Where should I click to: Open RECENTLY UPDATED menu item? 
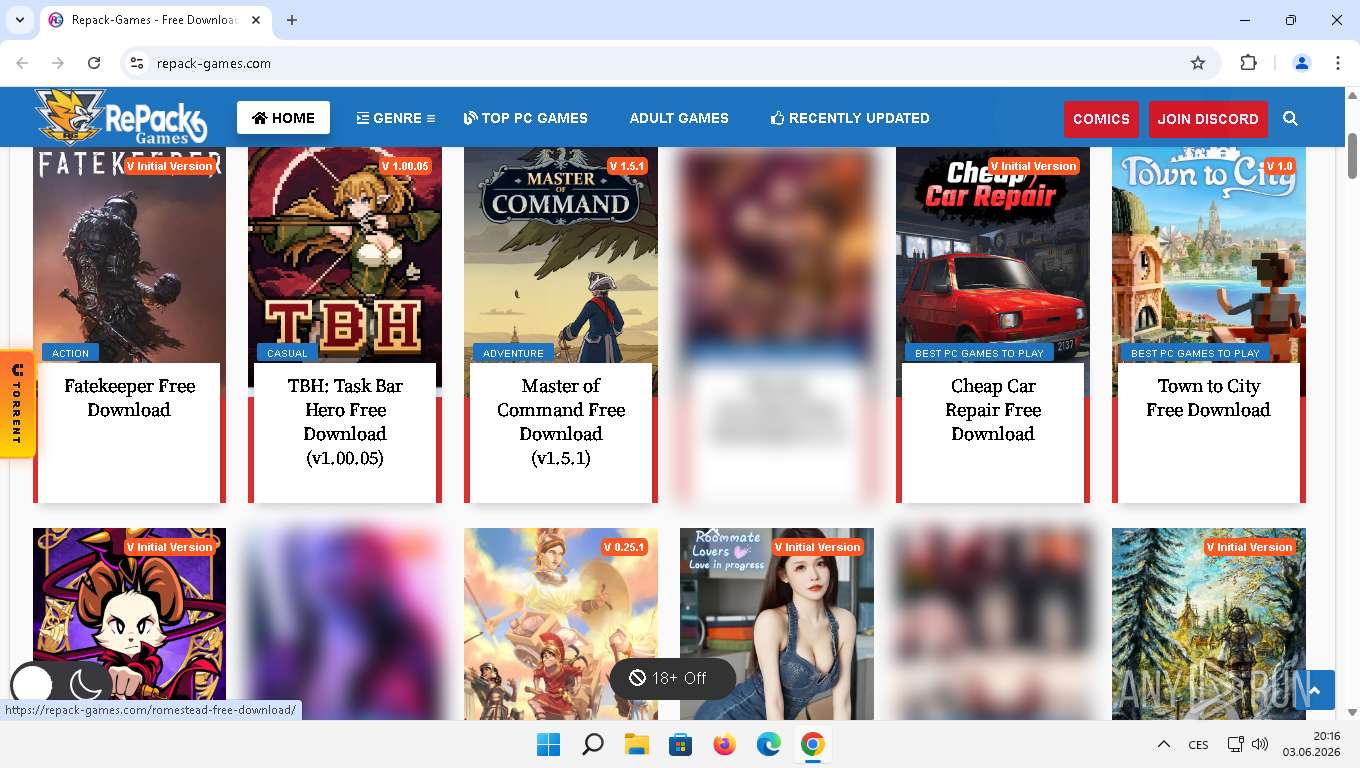pos(850,118)
